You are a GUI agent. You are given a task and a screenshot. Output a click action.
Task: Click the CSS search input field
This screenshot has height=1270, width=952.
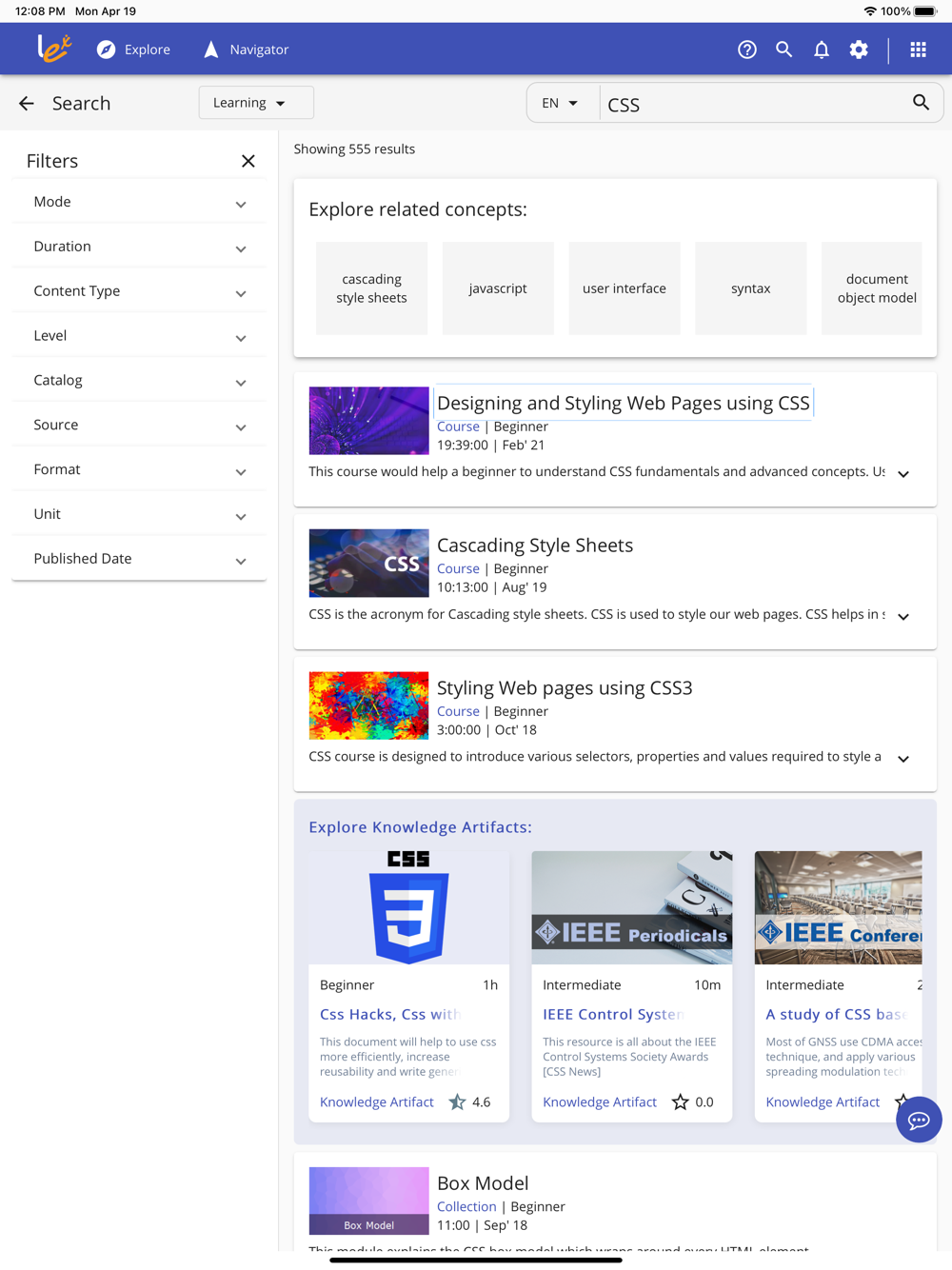(752, 104)
